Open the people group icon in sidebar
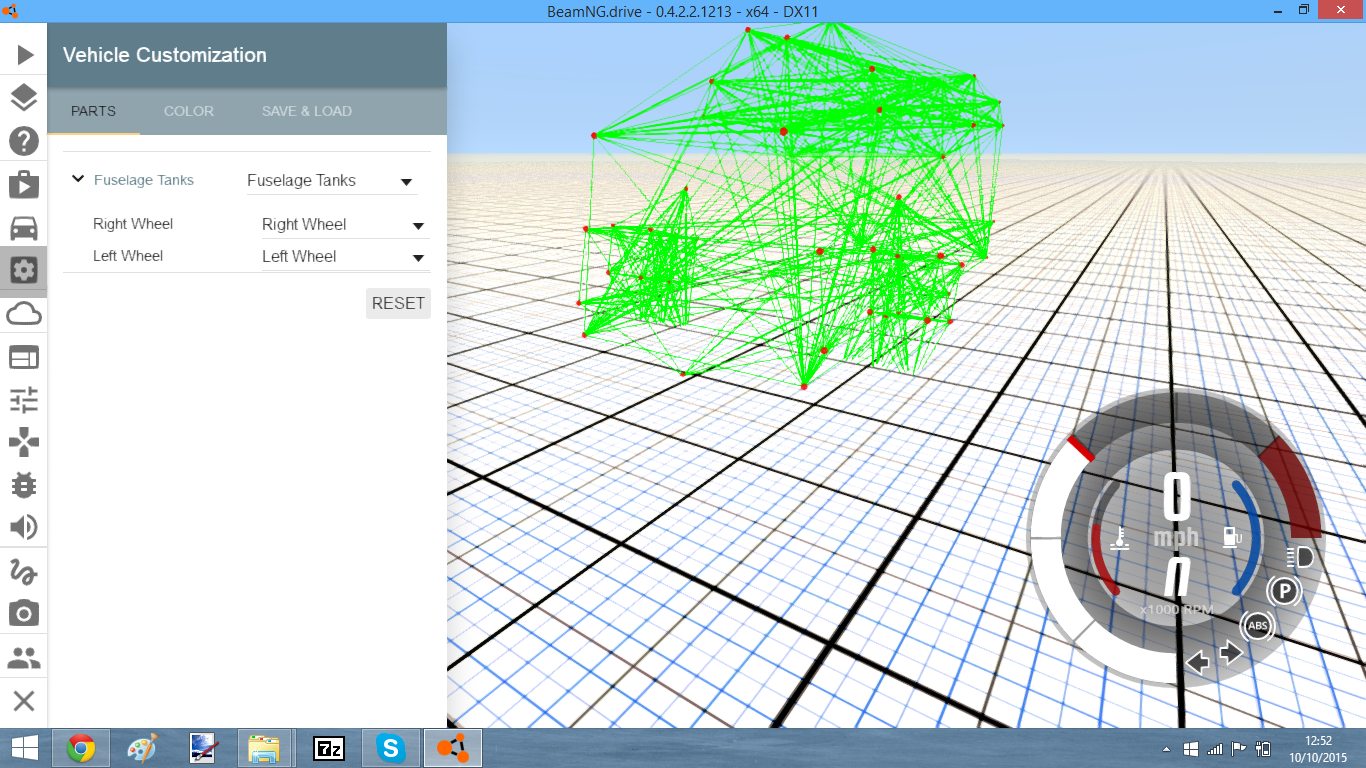Viewport: 1366px width, 768px height. click(x=24, y=657)
